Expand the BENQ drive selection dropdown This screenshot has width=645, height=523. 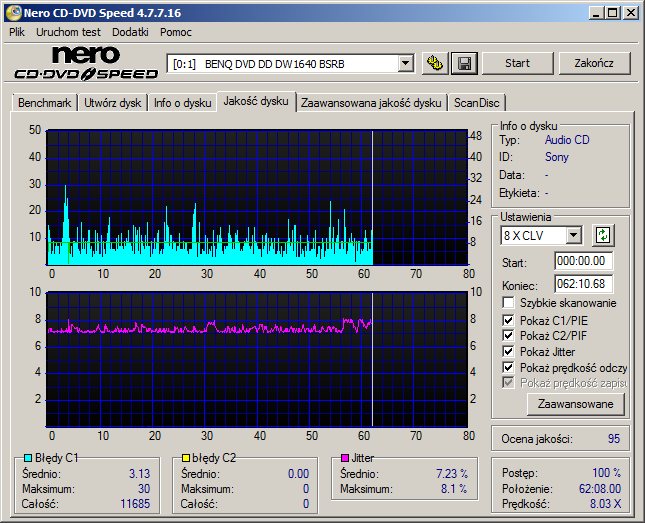click(406, 63)
